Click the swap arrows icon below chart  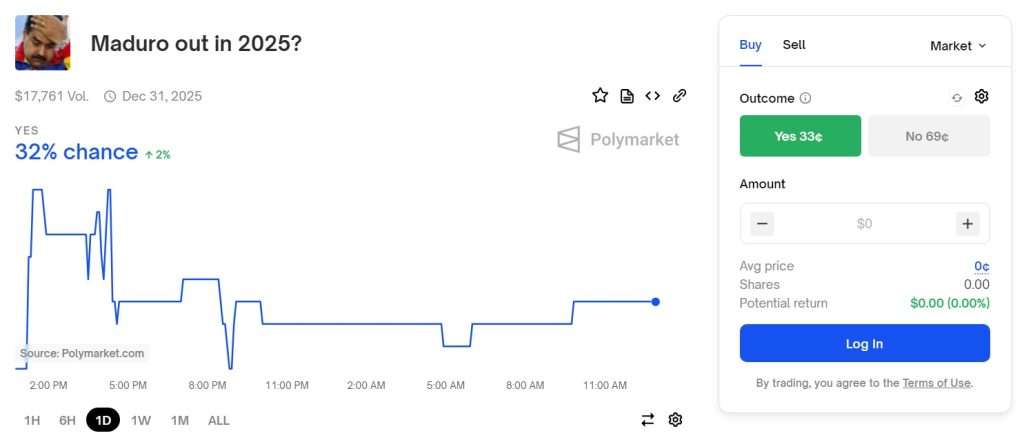[647, 420]
